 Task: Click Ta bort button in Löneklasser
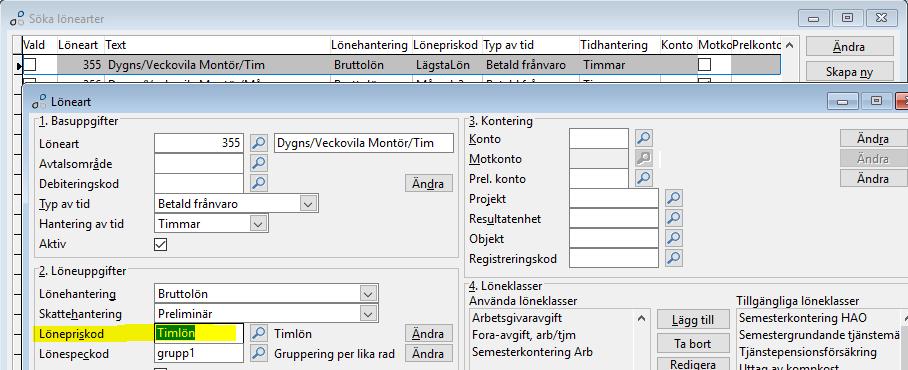coord(693,343)
